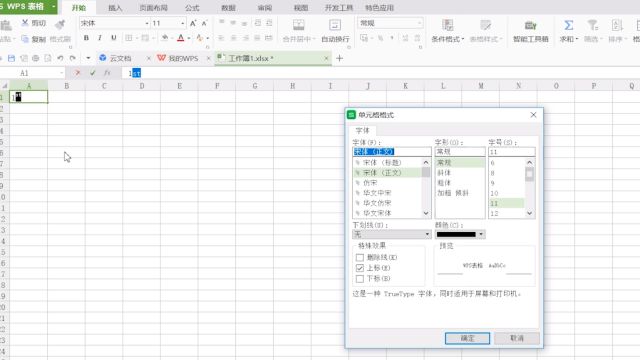Click the undo arrow icon

(x=60, y=58)
